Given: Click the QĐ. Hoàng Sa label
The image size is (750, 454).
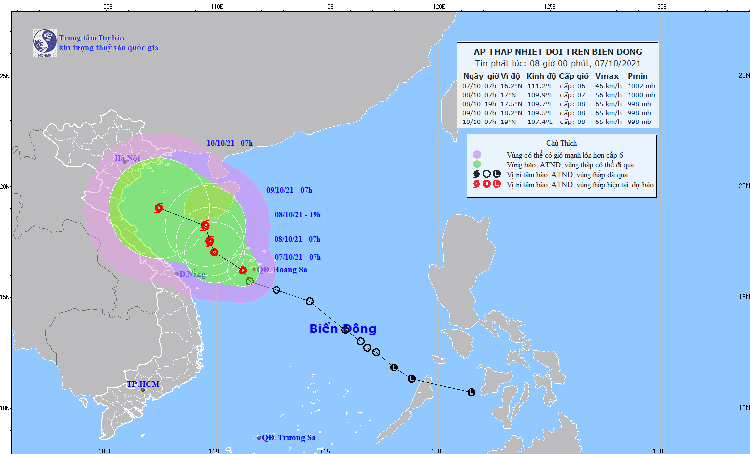Looking at the screenshot, I should click(282, 270).
